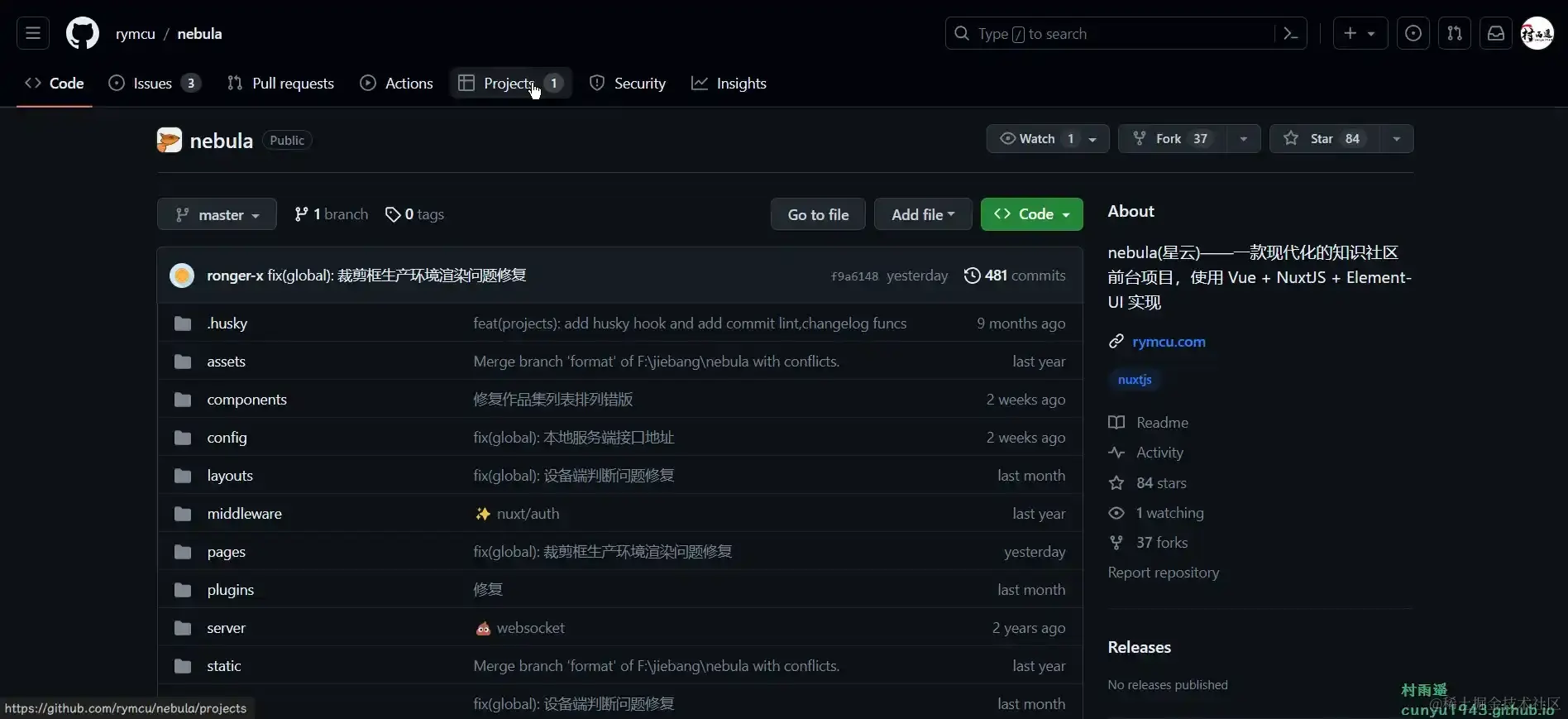Open the green Code dropdown
Viewport: 1568px width, 719px height.
(x=1031, y=214)
